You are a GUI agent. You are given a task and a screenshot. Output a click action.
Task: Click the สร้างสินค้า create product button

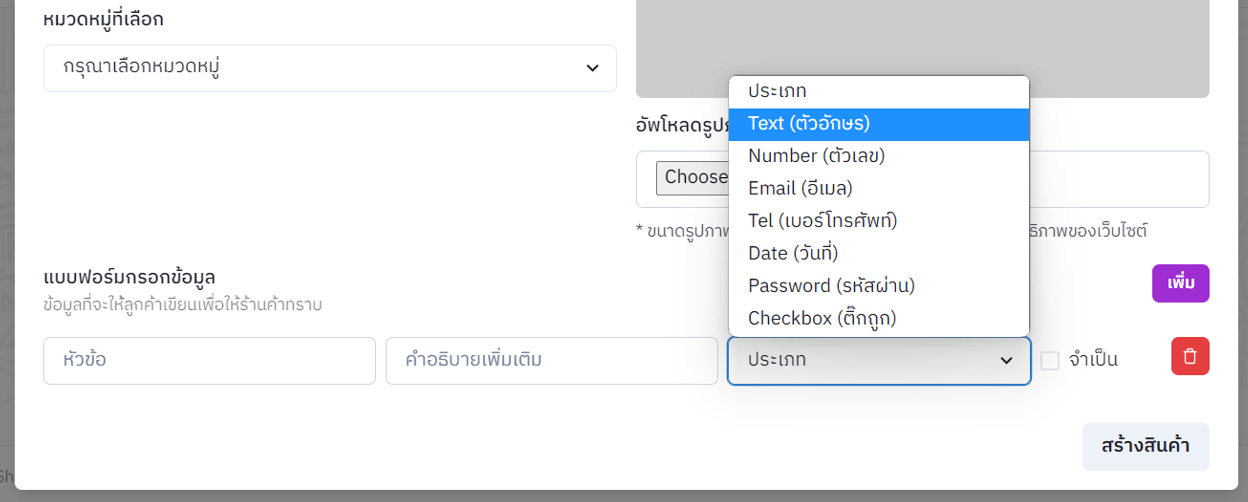tap(1145, 446)
